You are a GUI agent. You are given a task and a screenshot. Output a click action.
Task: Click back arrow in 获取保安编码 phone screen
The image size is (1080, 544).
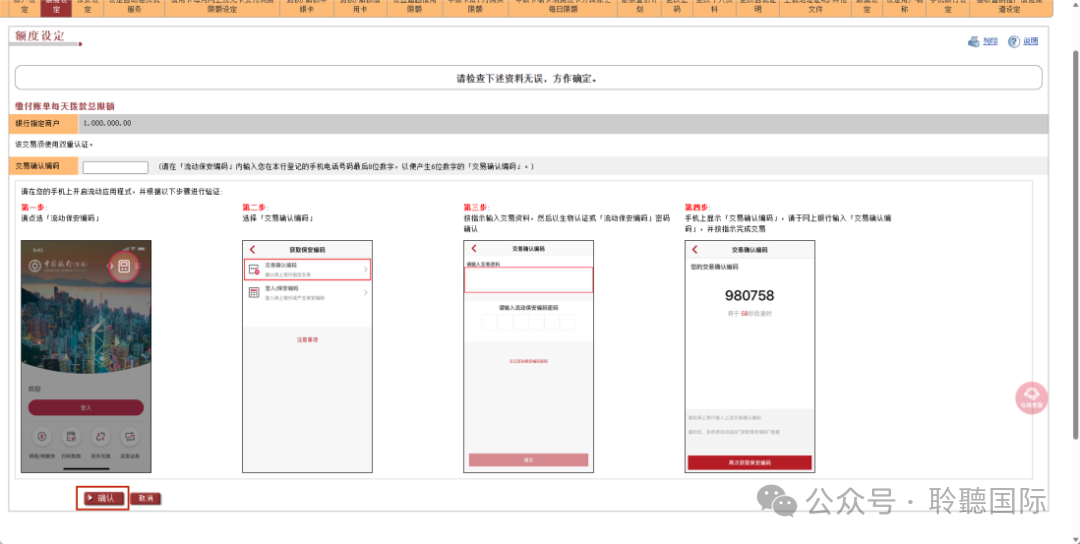(x=252, y=249)
